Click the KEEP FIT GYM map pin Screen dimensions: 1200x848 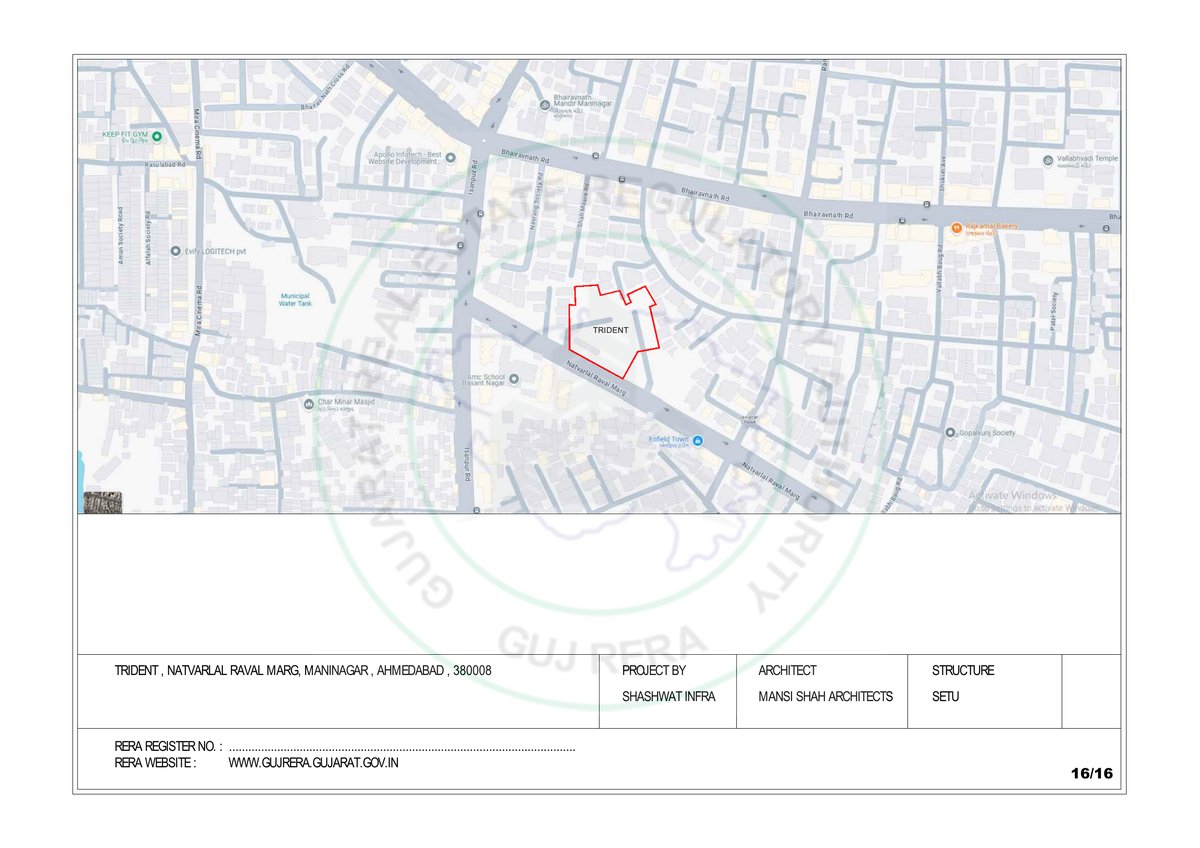[x=156, y=134]
